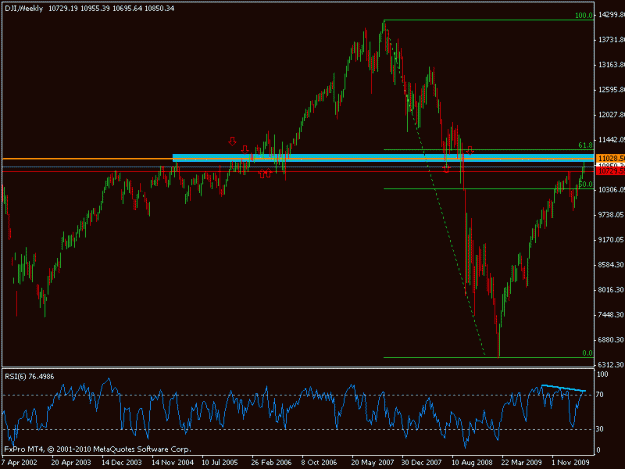Screen dimensions: 625x469
Task: Click the 13731.8 price axis label
Action: (611, 40)
